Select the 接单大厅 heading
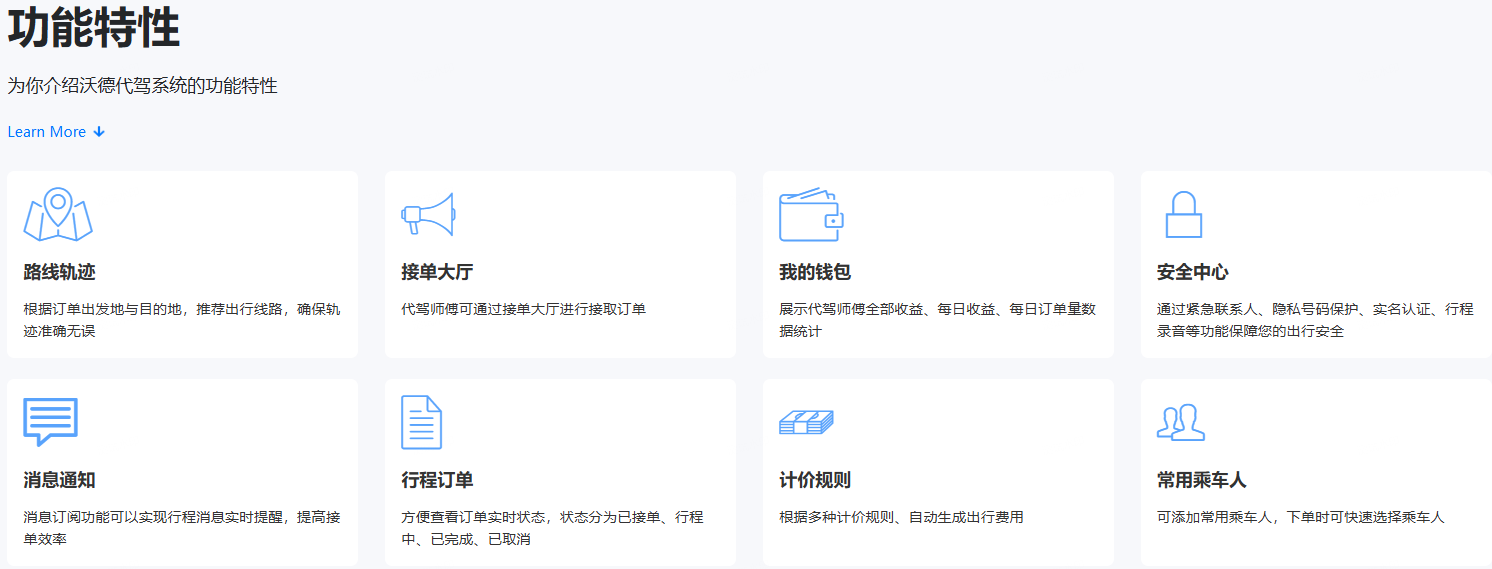The width and height of the screenshot is (1492, 569). click(x=437, y=272)
